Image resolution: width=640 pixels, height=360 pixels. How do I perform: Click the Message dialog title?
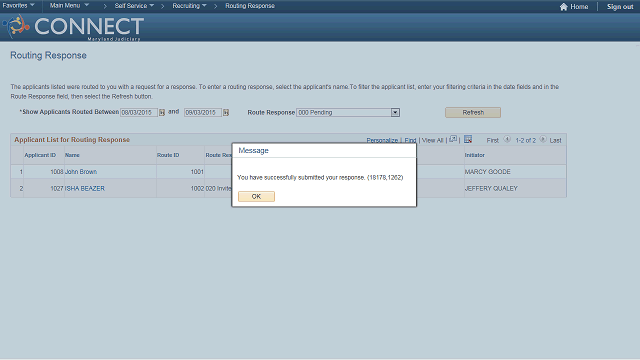point(253,151)
